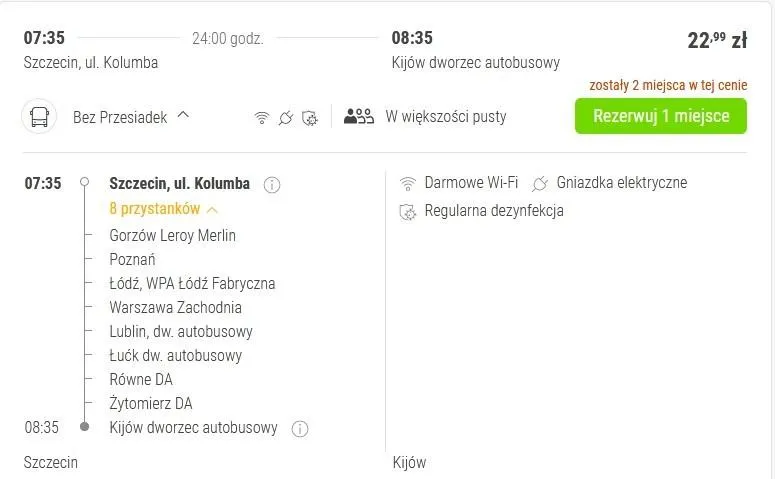
Task: Click the Regularna dezynfekcja amenity icon
Action: point(408,211)
